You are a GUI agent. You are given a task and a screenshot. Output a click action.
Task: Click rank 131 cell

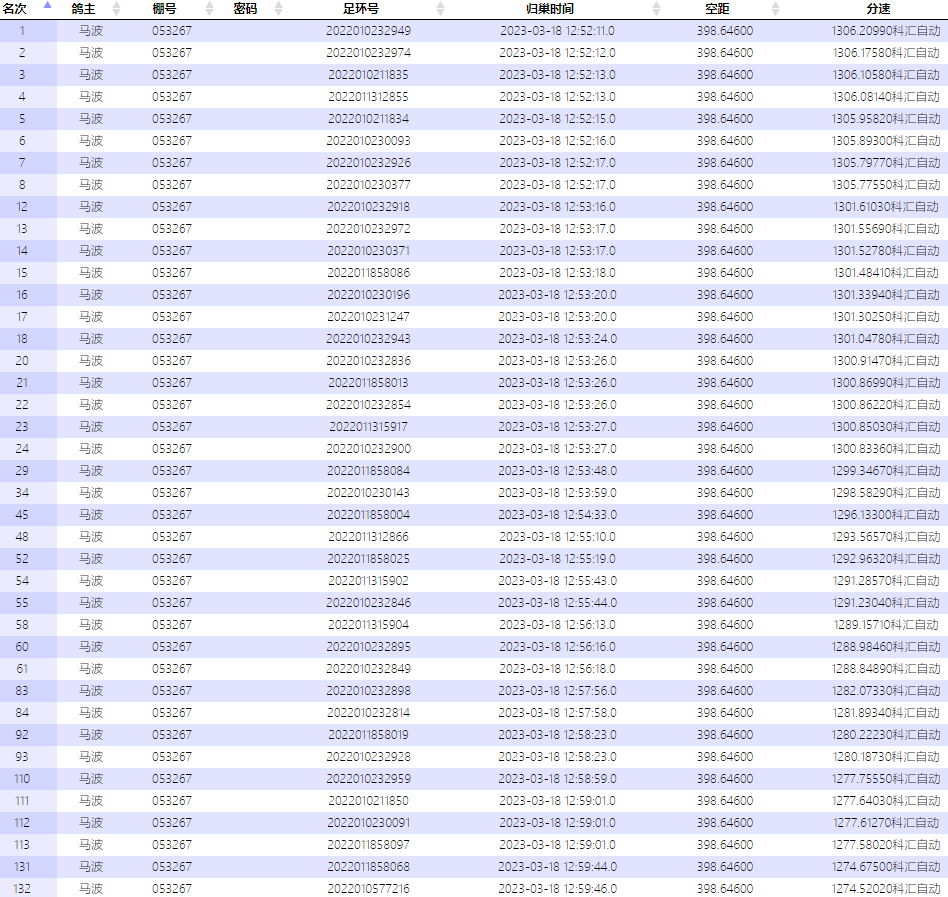point(22,867)
